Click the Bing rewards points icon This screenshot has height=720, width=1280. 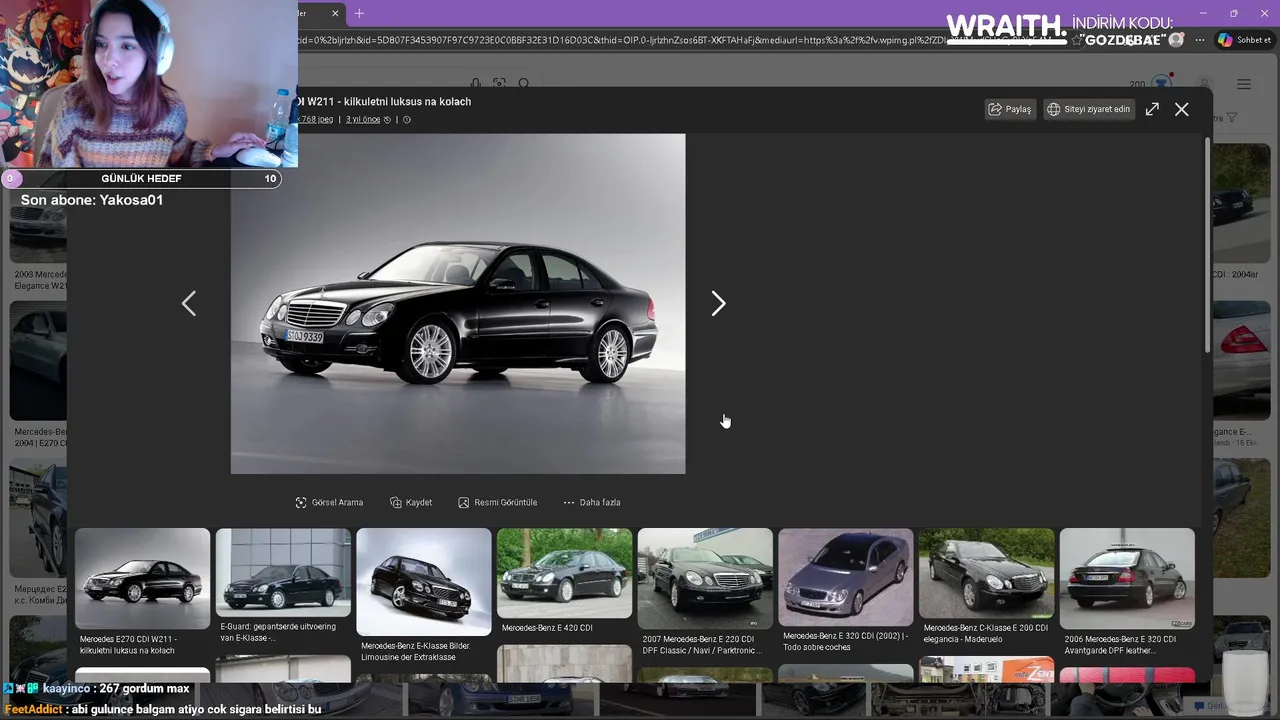(1160, 82)
